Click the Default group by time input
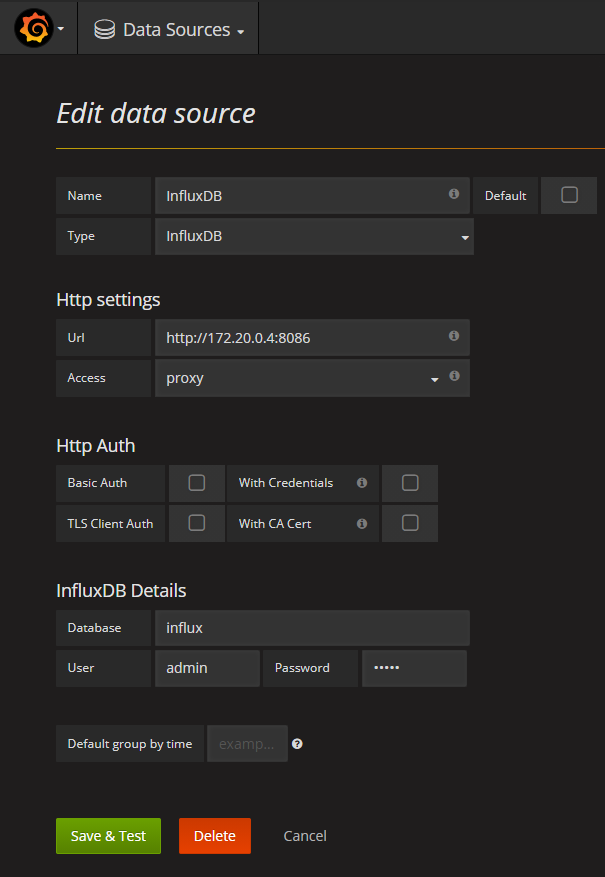The width and height of the screenshot is (605, 877). point(247,744)
